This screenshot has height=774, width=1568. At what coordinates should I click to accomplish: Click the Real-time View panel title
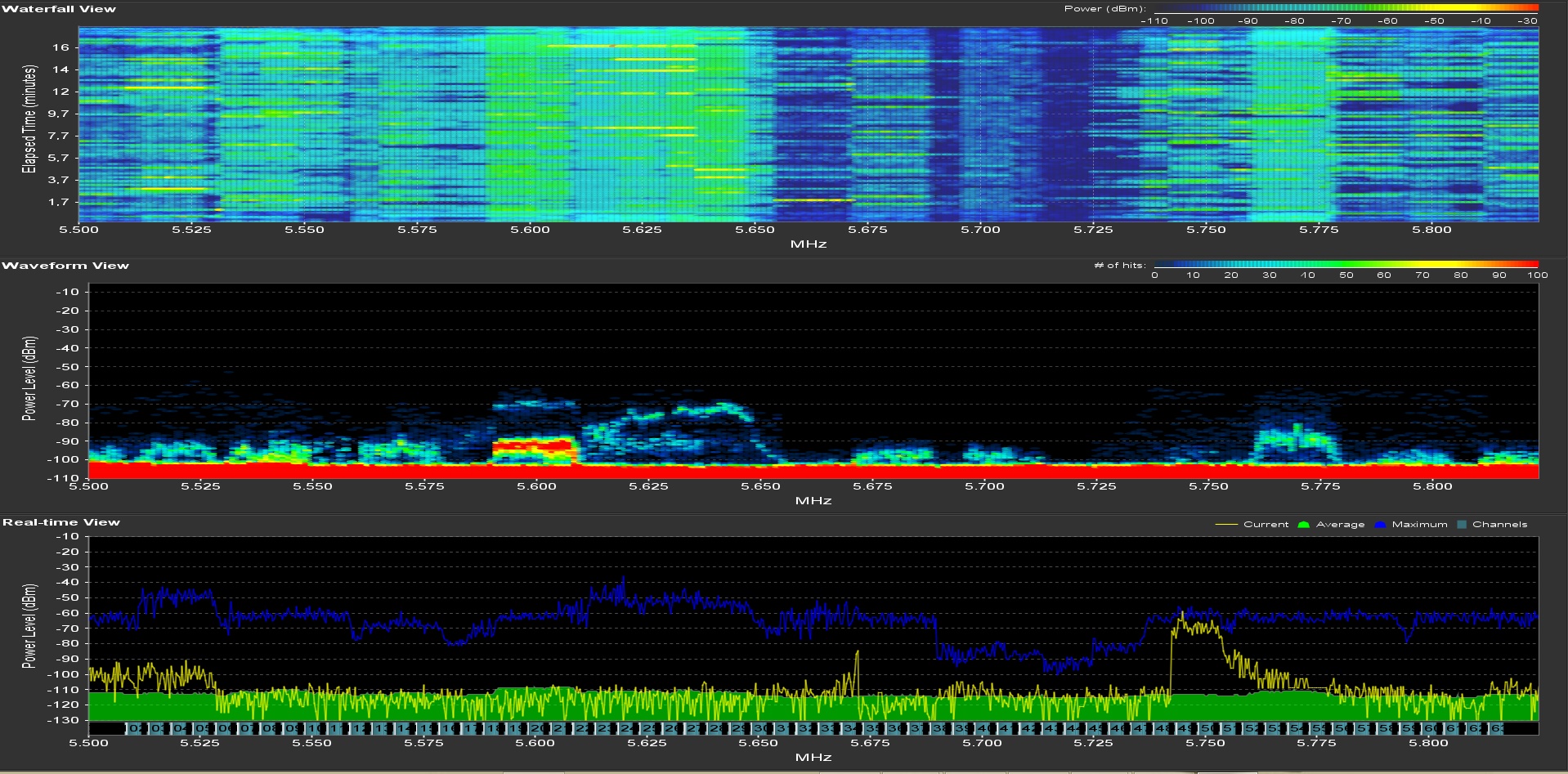click(61, 522)
